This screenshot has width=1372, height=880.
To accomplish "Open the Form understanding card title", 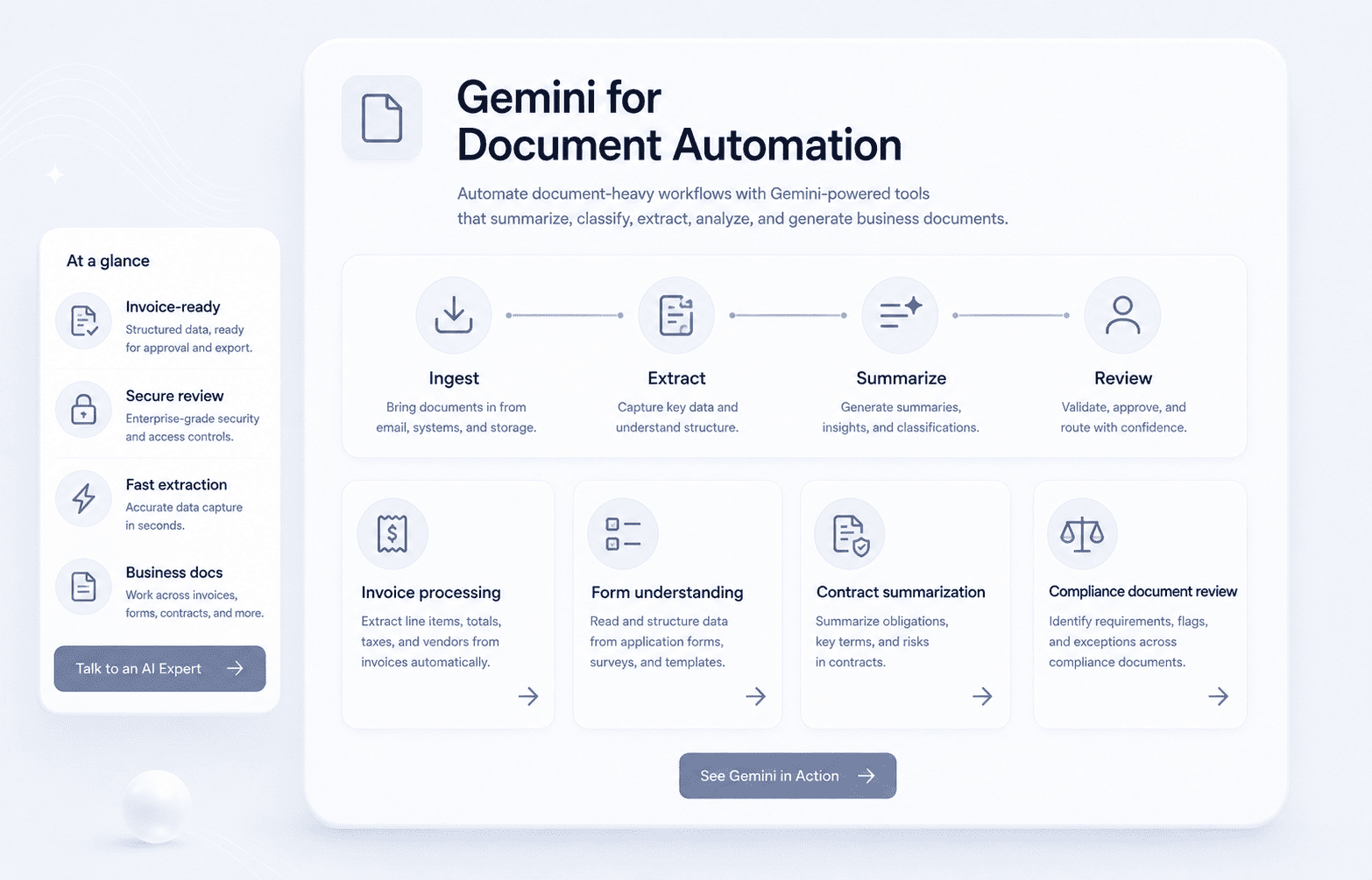I will (667, 593).
